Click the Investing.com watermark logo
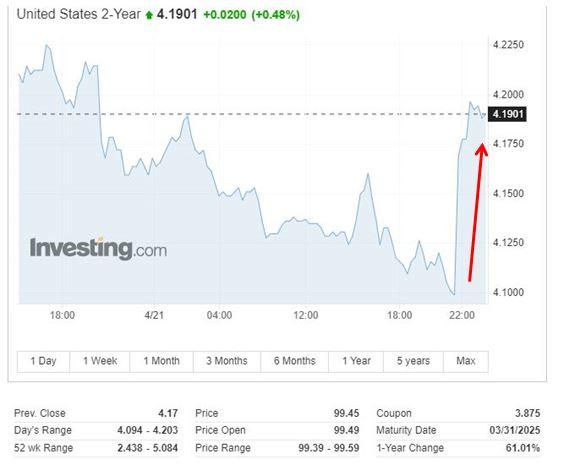Viewport: 564px width, 475px height. (x=98, y=248)
